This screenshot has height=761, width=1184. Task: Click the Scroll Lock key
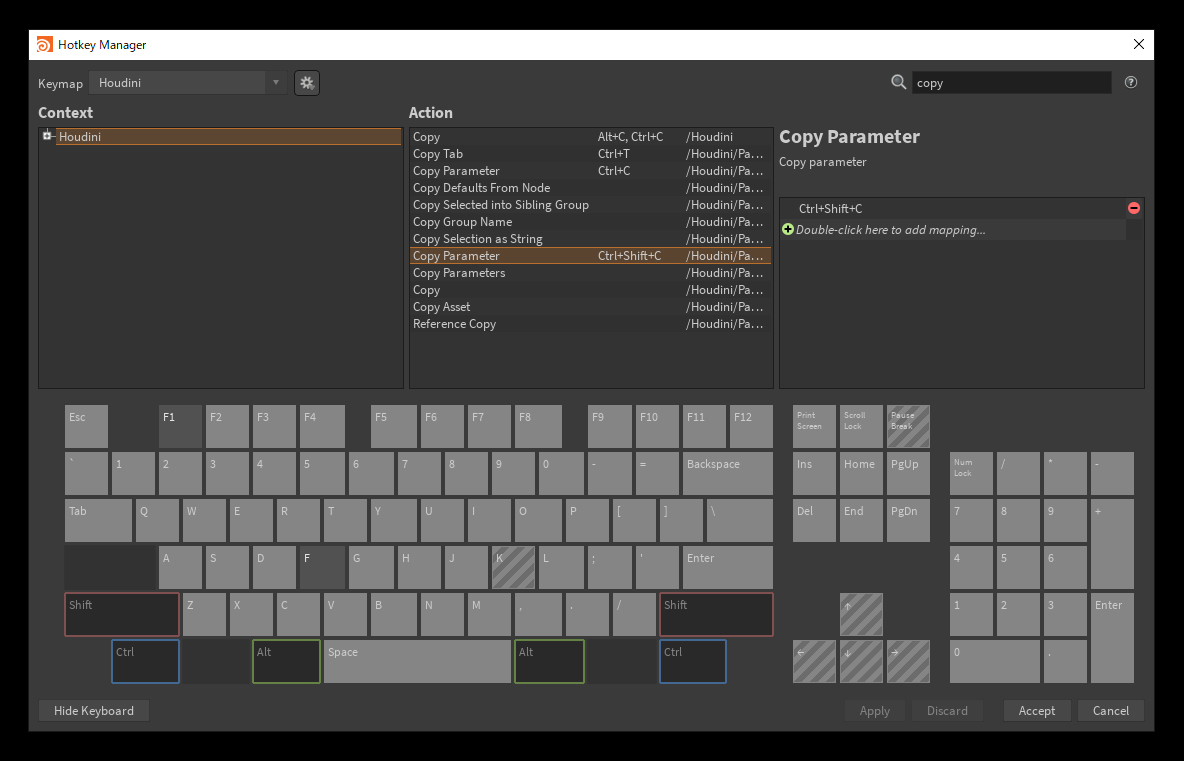(x=861, y=427)
